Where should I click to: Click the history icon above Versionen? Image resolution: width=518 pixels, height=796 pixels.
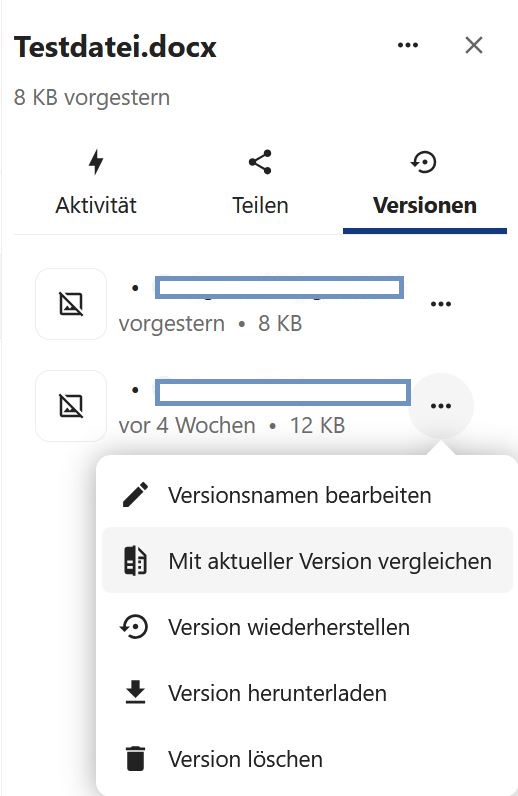pyautogui.click(x=424, y=162)
